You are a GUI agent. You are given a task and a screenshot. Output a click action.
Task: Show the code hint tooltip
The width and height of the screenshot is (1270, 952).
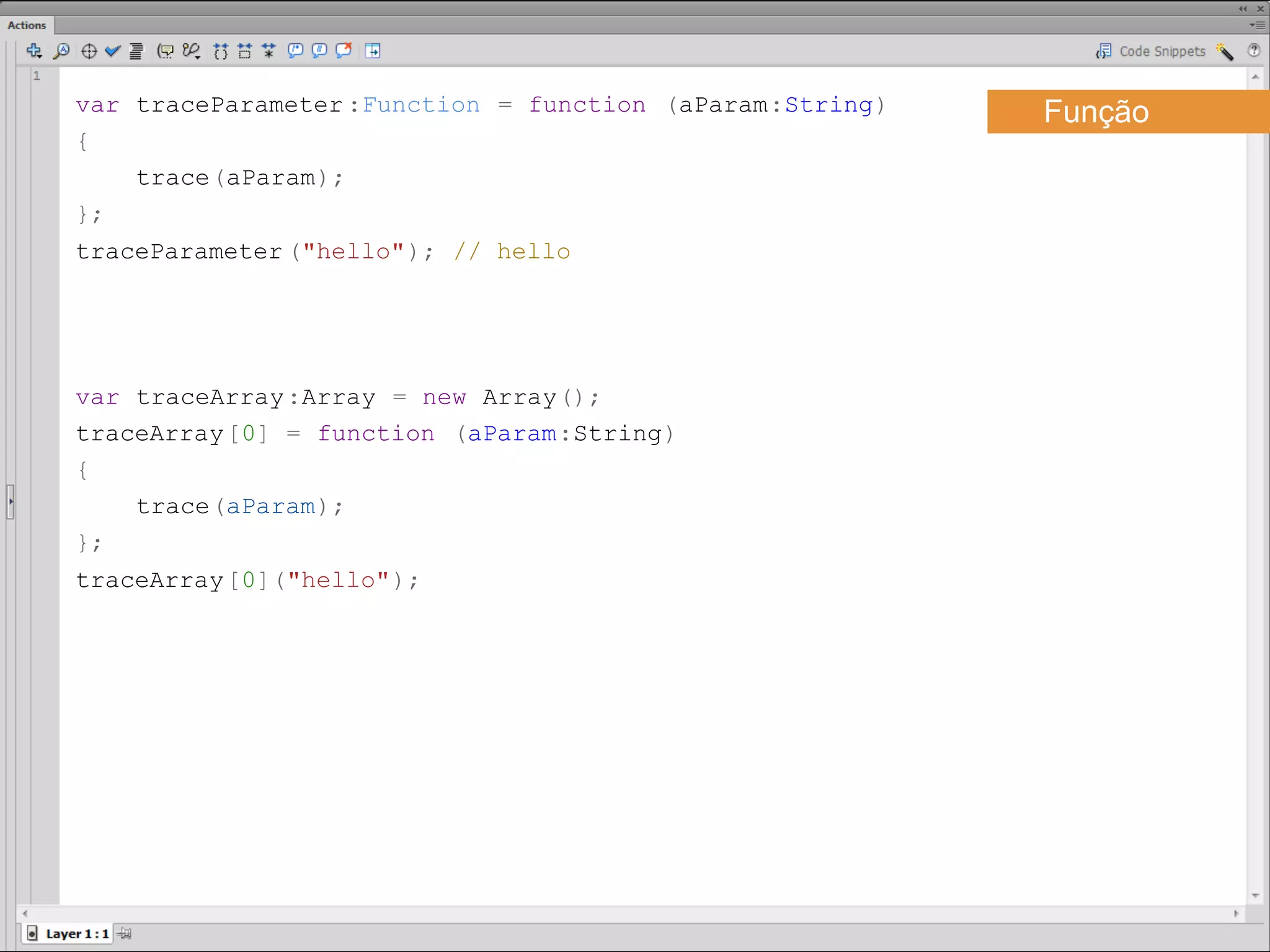coord(165,51)
